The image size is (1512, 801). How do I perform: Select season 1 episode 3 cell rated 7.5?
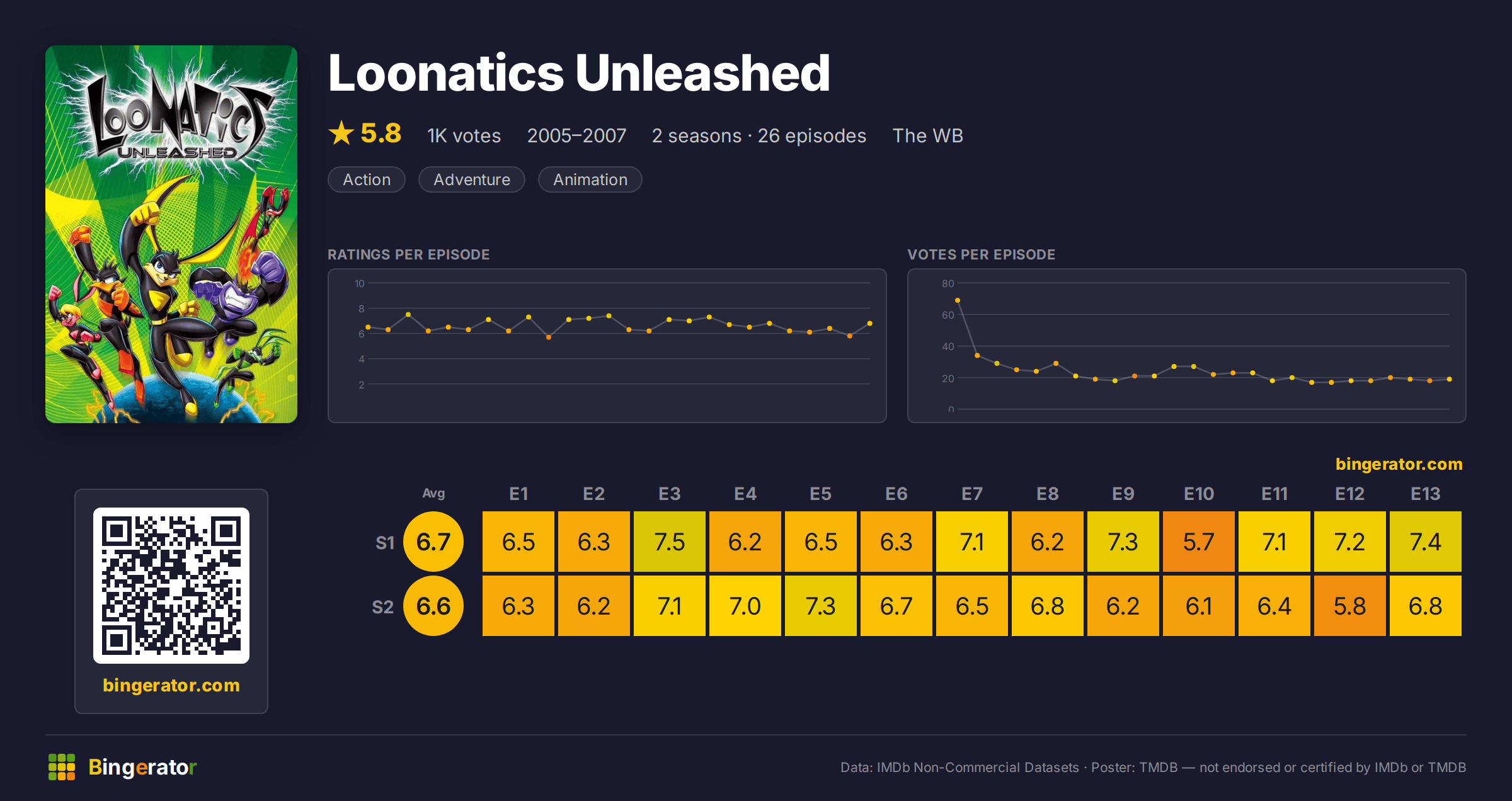(x=670, y=542)
